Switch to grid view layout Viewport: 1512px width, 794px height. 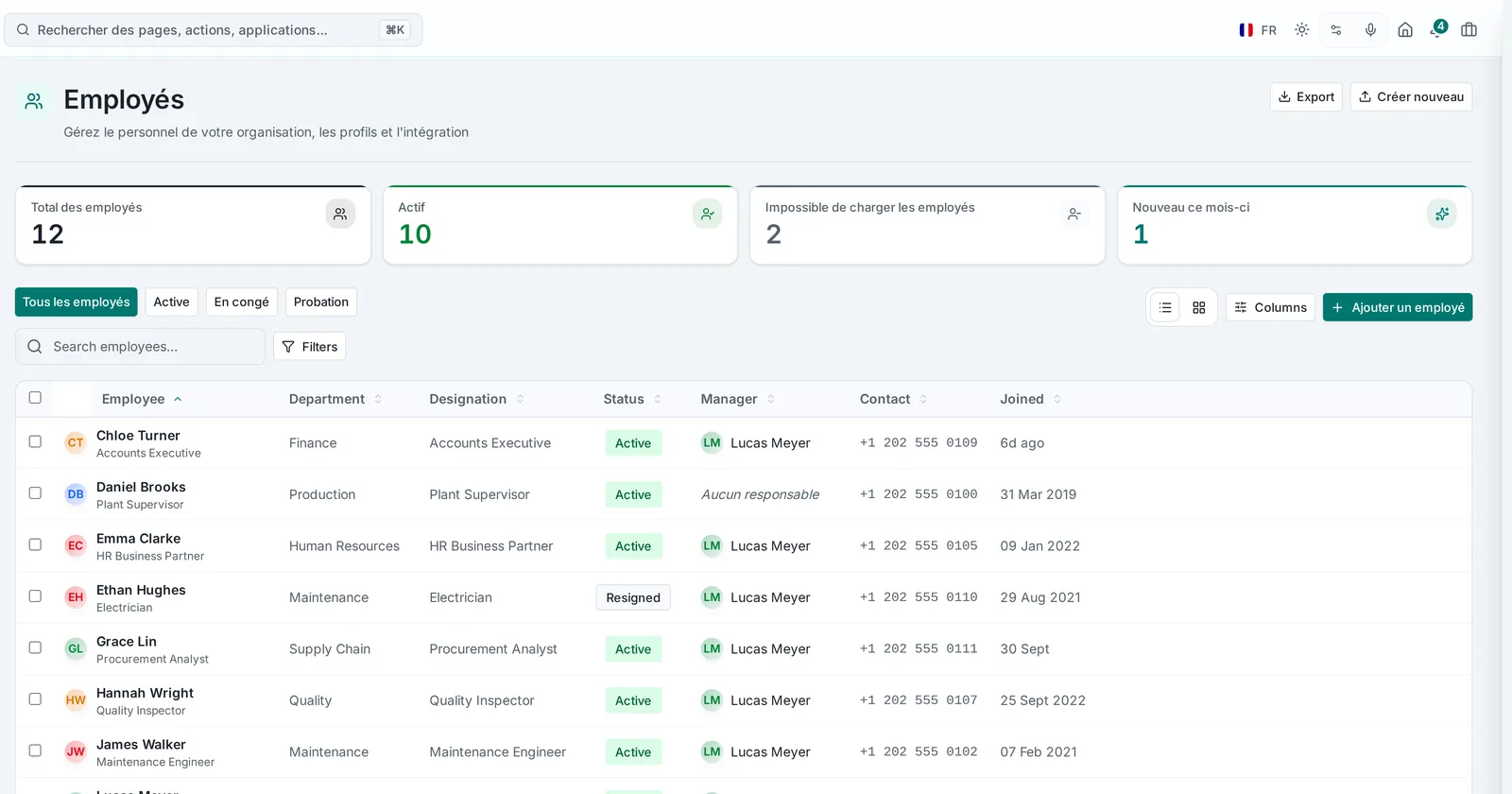point(1199,307)
